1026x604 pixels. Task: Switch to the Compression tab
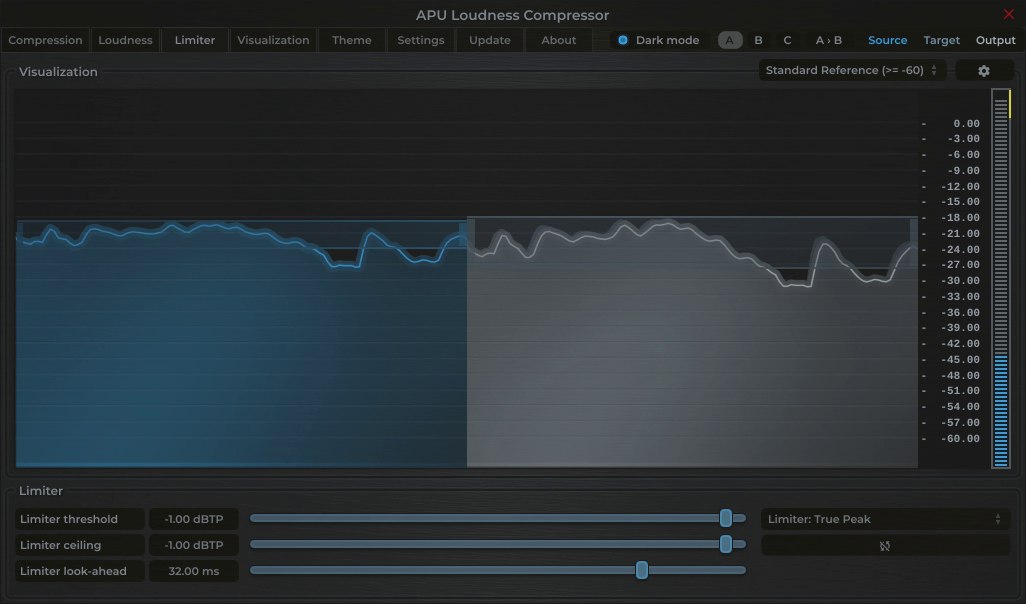(45, 40)
